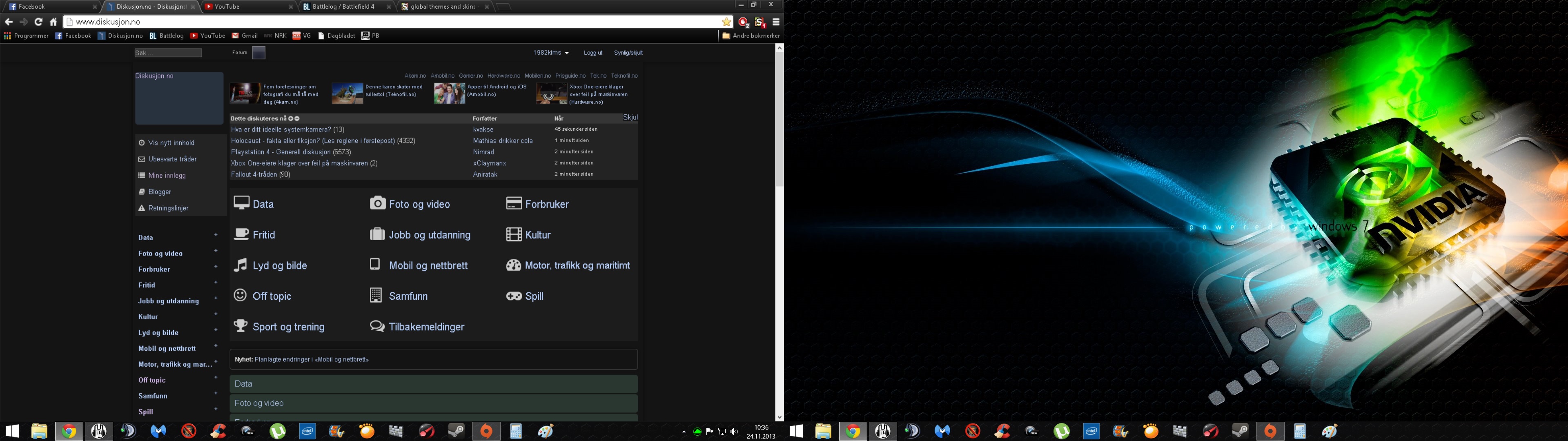Click the scrollbar's down arrow
1568x441 pixels.
click(x=779, y=416)
